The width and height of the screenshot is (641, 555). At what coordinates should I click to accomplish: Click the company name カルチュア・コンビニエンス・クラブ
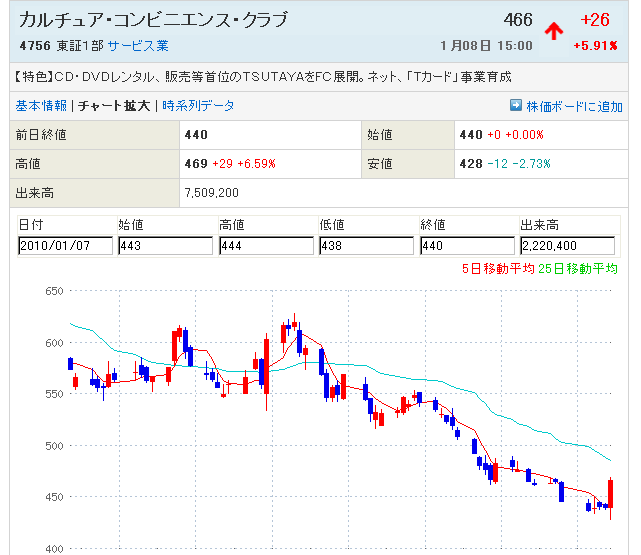coord(153,20)
